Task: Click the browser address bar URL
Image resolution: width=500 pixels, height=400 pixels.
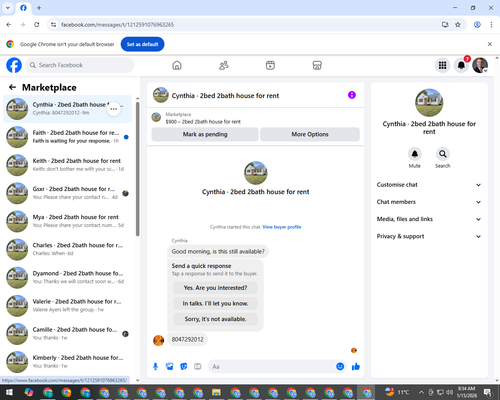Action: [117, 25]
